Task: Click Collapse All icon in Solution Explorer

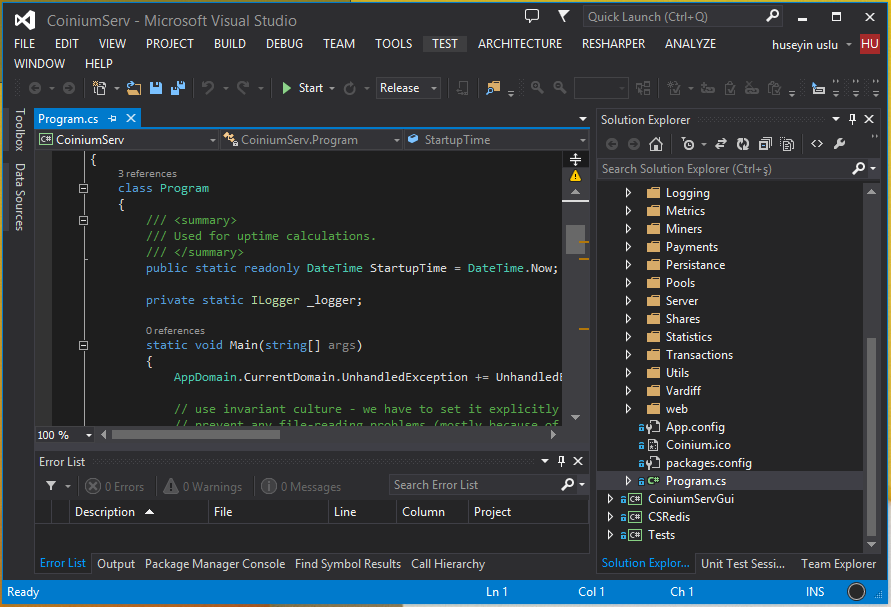Action: (765, 144)
